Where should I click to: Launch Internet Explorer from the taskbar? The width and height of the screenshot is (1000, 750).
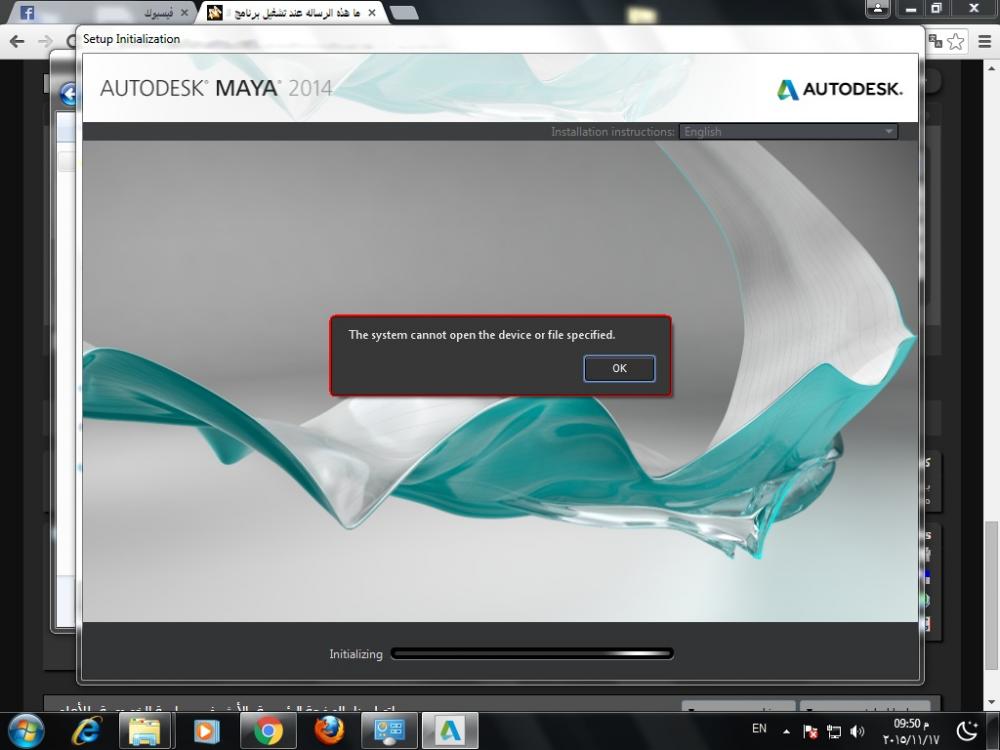coord(86,731)
